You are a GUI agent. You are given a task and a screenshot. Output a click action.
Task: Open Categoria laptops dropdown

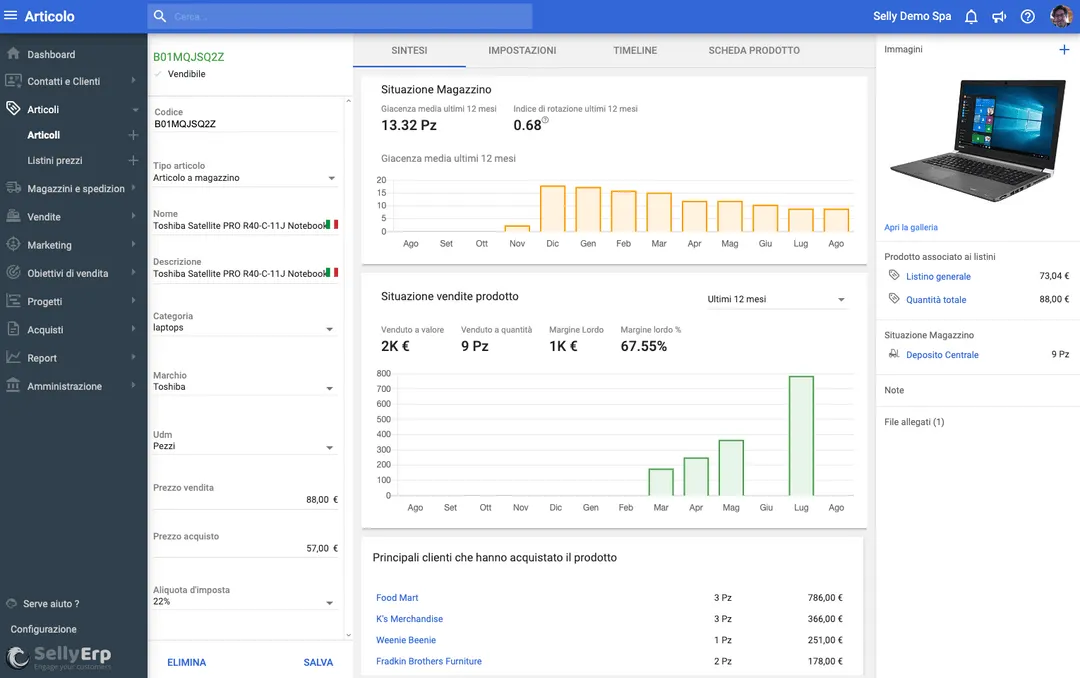(246, 328)
